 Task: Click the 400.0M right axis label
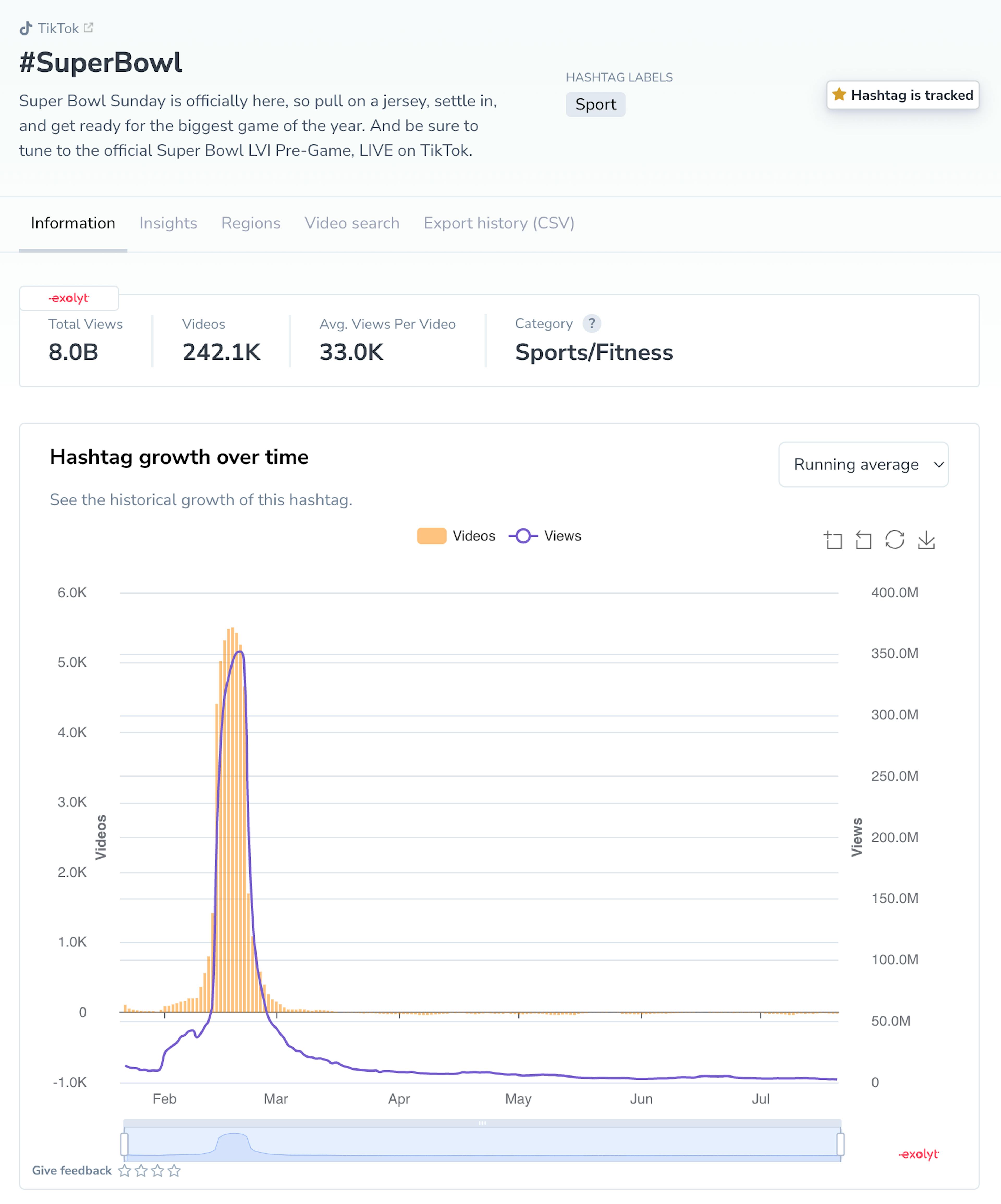894,592
